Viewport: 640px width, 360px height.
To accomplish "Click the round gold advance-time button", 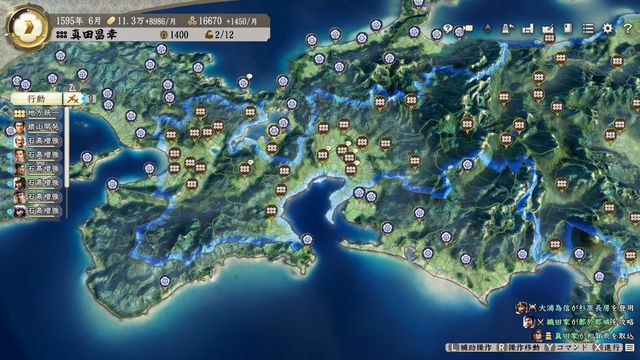I will click(x=28, y=28).
